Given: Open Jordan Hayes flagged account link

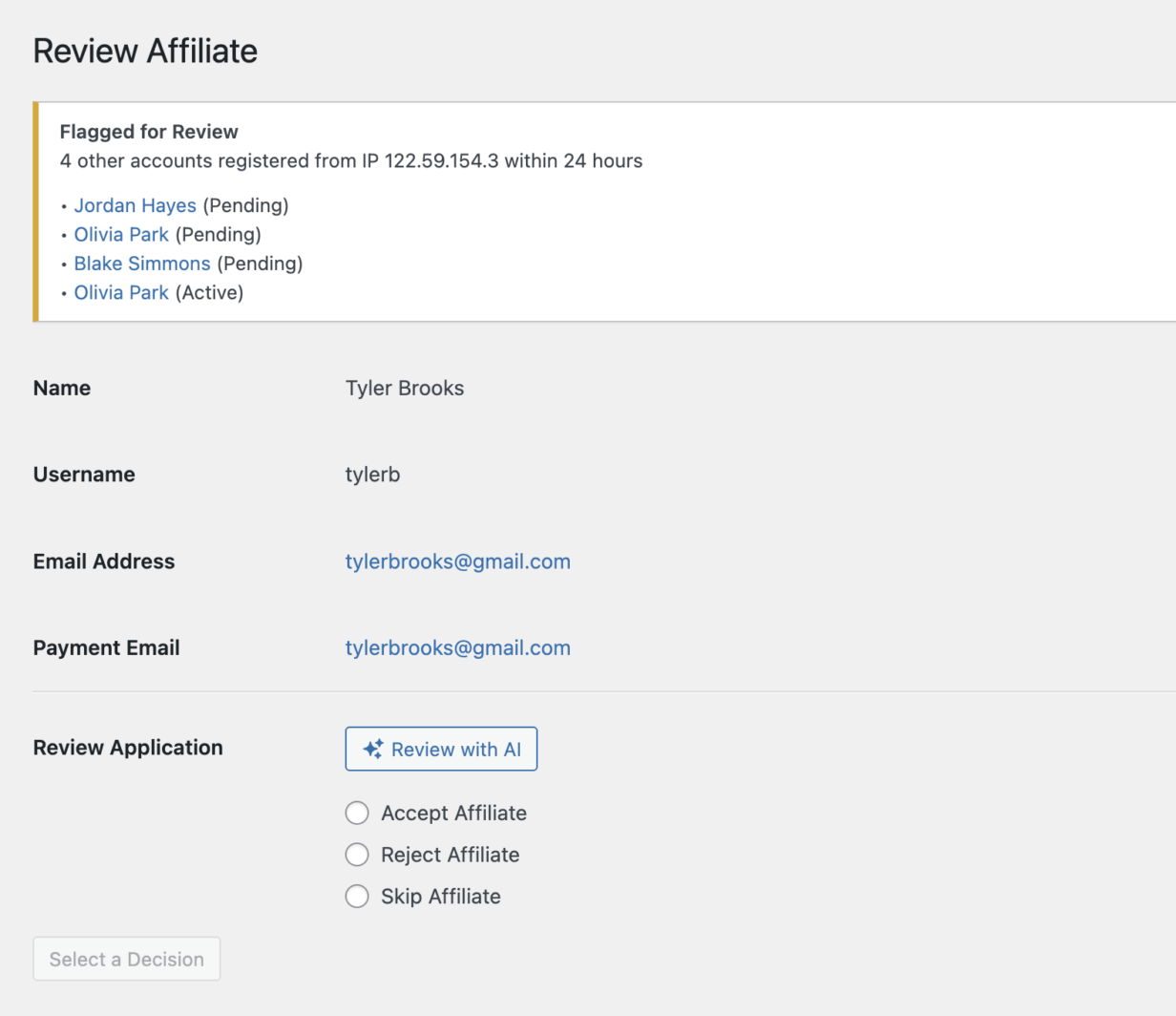Looking at the screenshot, I should tap(135, 205).
